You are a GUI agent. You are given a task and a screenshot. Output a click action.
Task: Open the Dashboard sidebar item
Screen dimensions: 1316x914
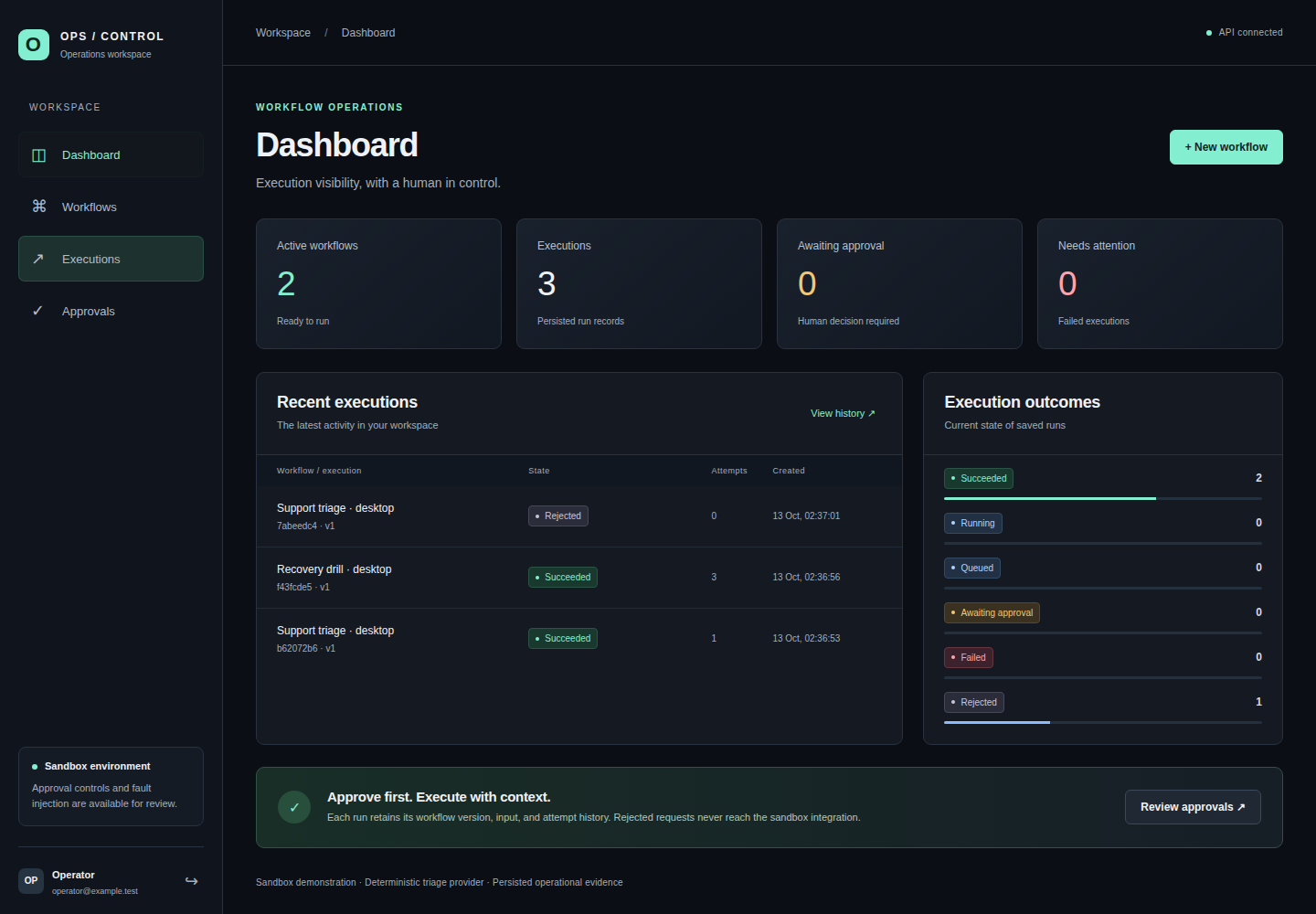tap(111, 154)
